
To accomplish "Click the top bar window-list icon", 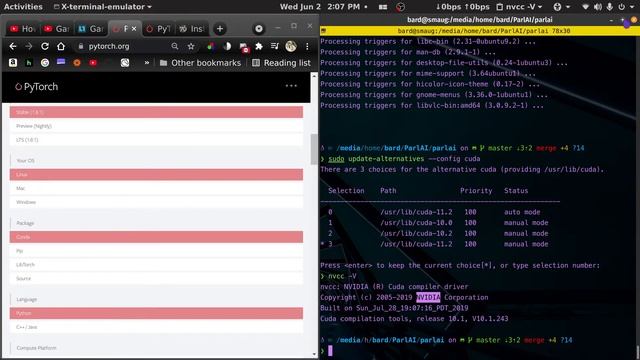I will click(x=383, y=7).
